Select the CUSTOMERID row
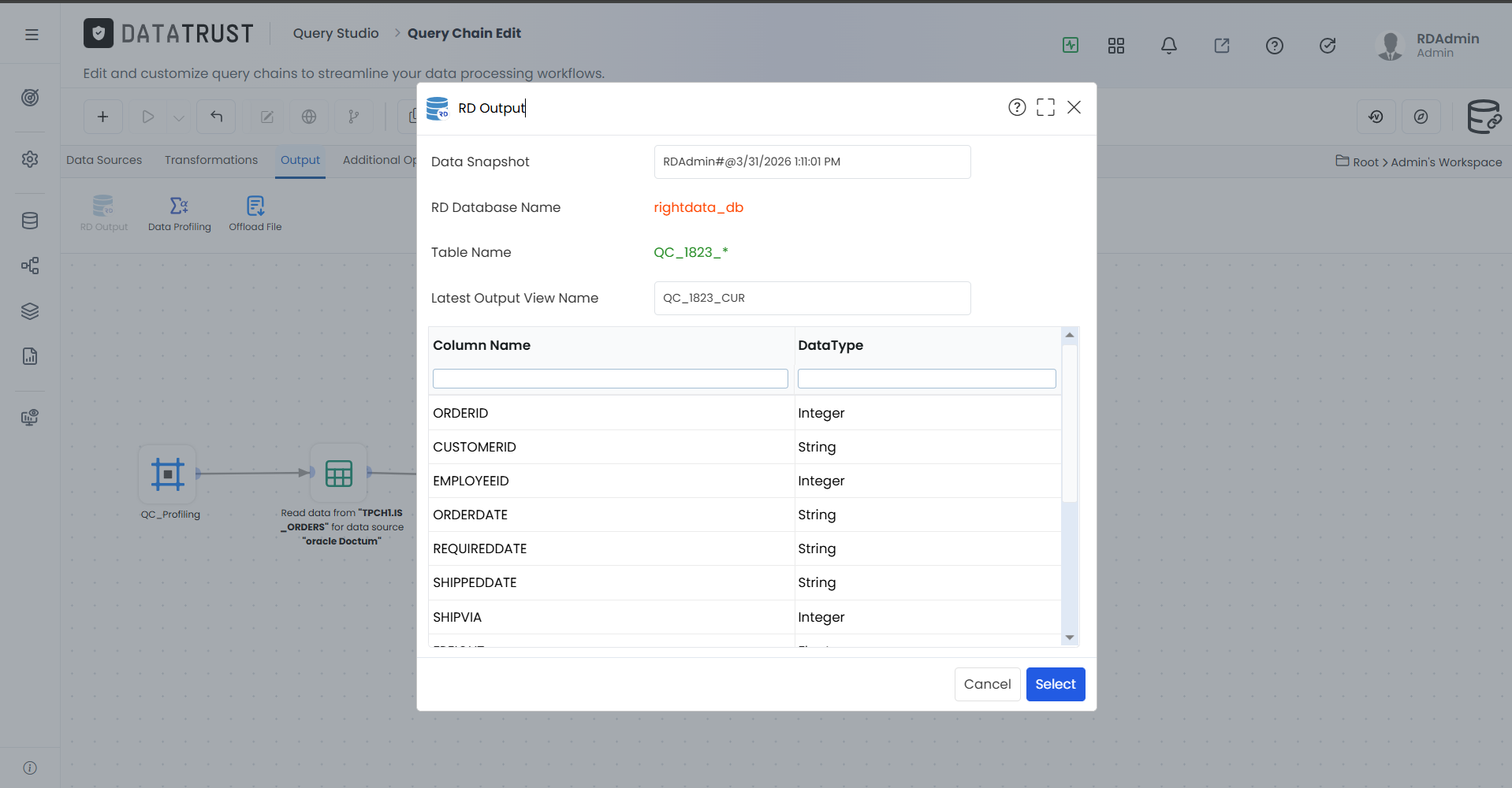Image resolution: width=1512 pixels, height=788 pixels. coord(745,447)
